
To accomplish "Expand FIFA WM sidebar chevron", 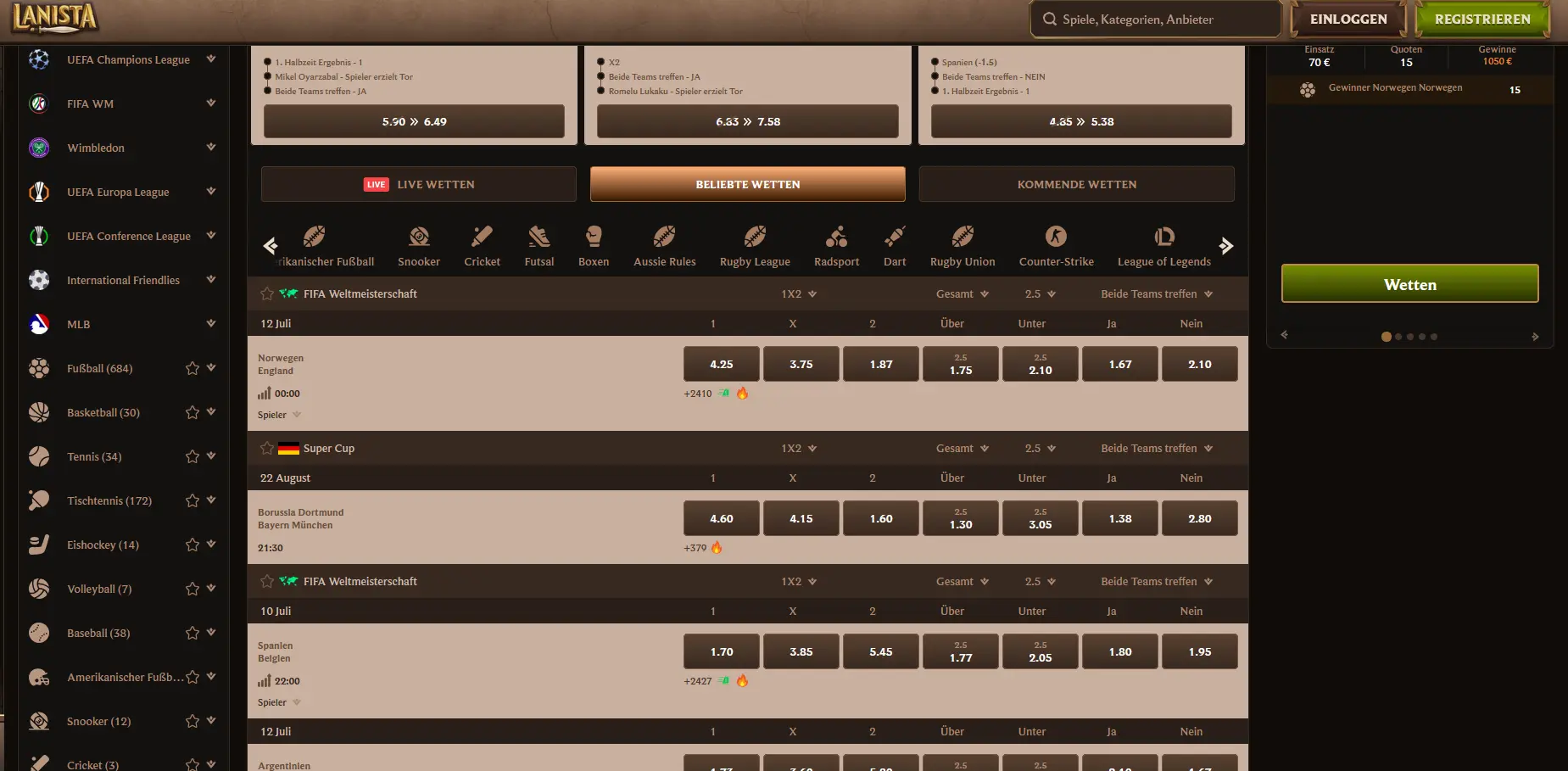I will [211, 103].
